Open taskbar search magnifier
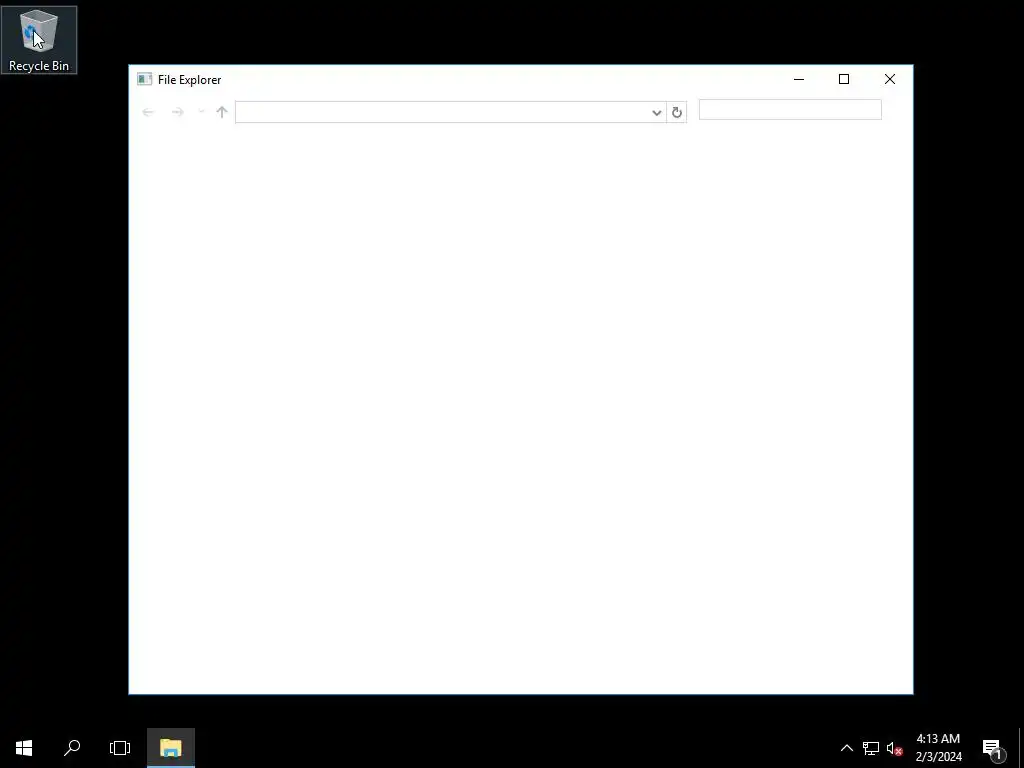 72,748
